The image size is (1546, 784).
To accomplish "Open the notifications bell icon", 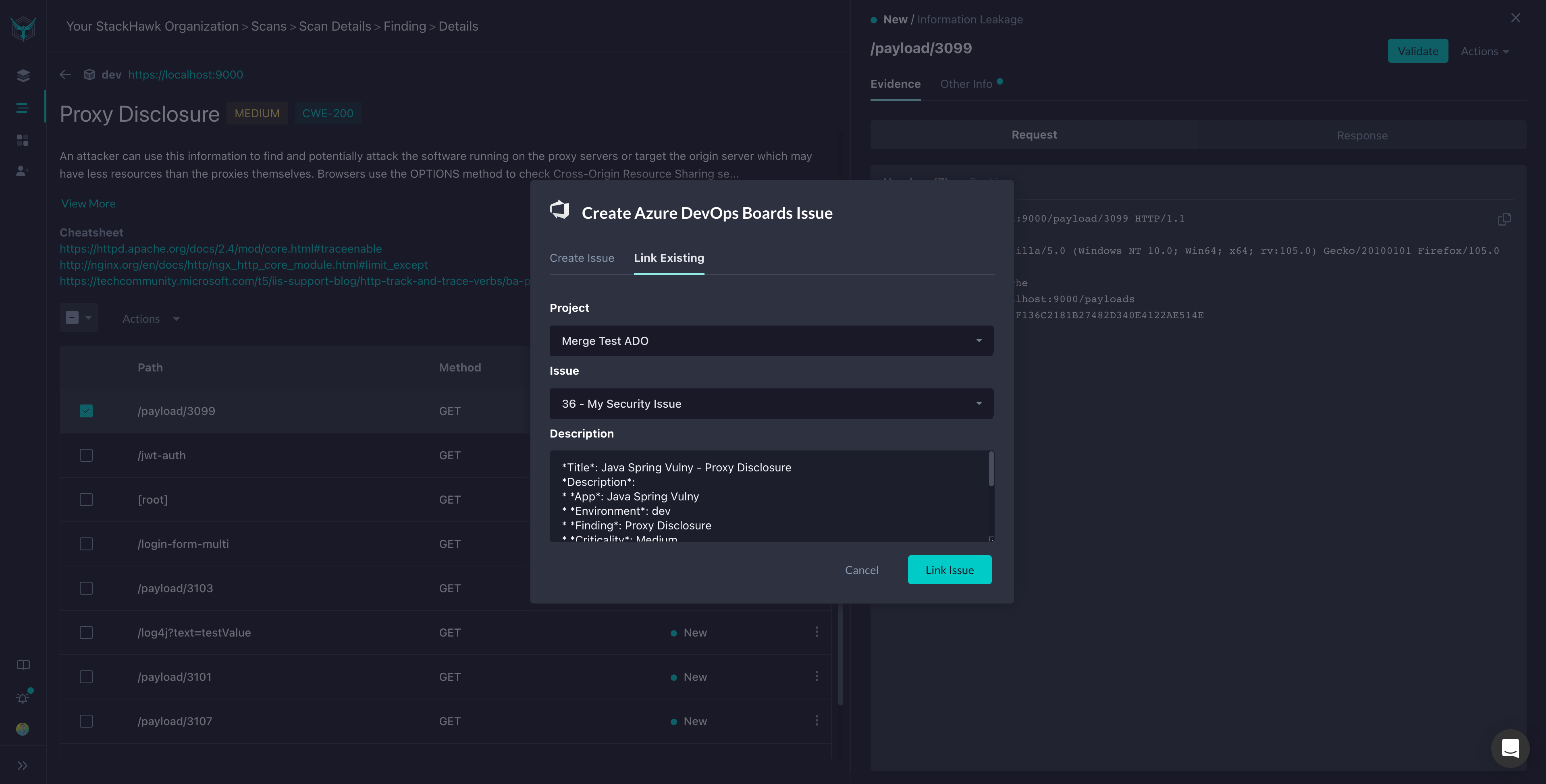I will point(22,698).
